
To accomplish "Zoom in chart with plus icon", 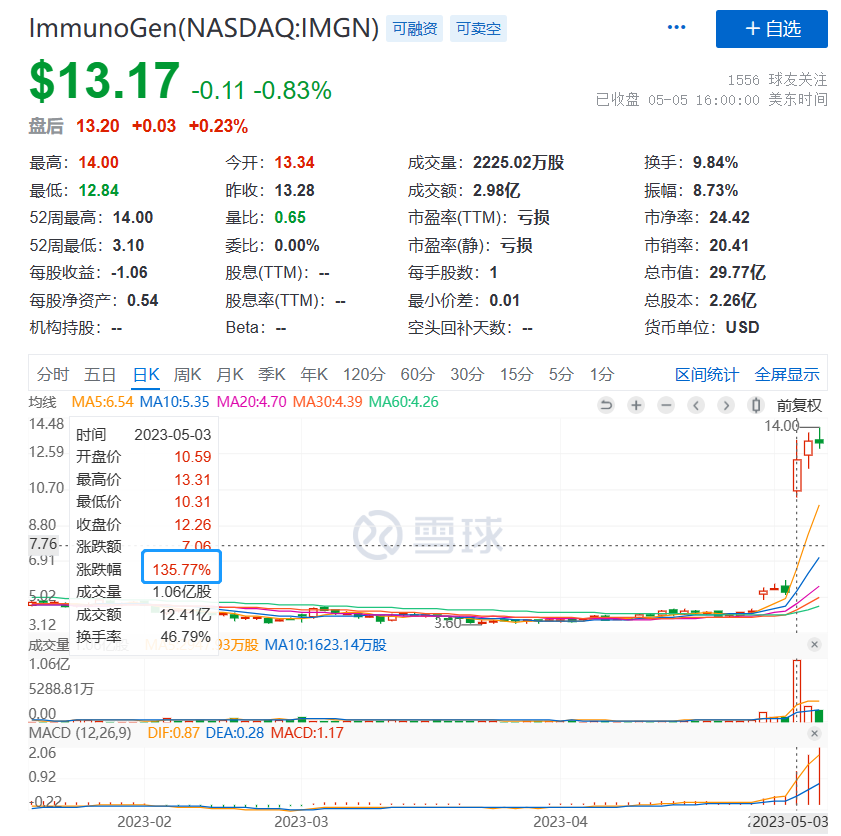I will [636, 405].
